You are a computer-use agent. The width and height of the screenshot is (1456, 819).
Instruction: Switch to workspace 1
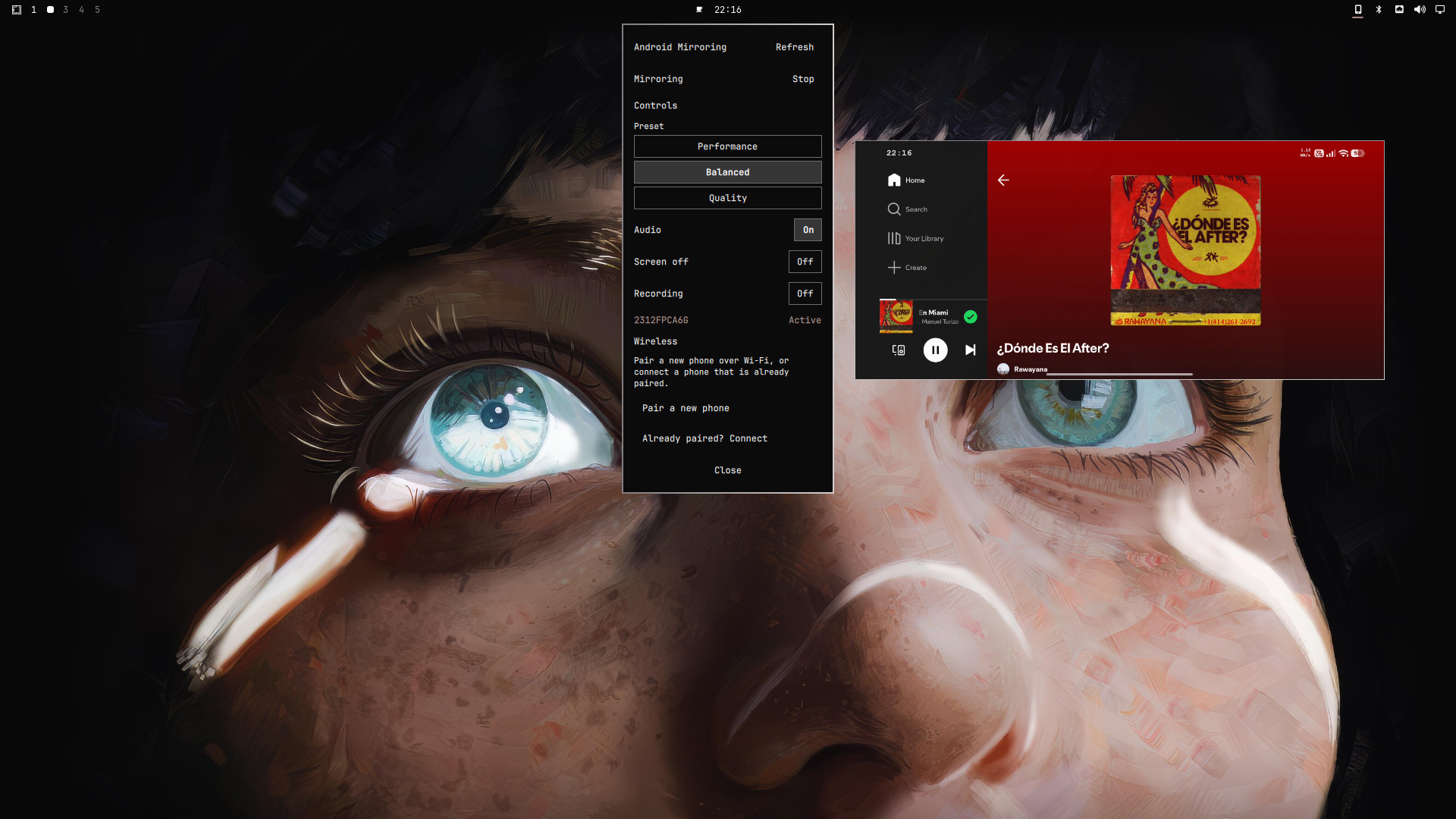[33, 10]
